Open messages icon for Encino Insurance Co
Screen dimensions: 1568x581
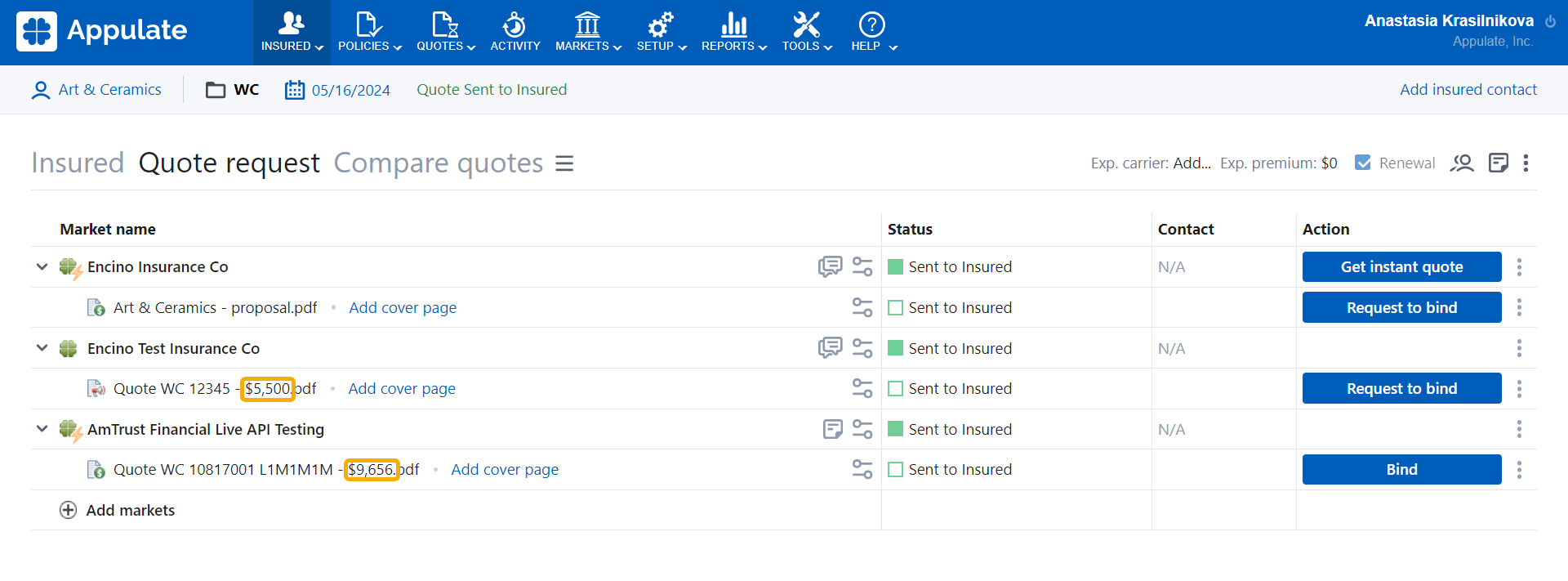(830, 266)
